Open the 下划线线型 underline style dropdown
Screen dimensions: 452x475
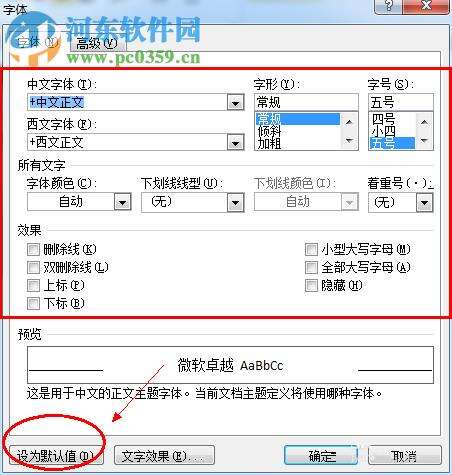click(x=235, y=202)
